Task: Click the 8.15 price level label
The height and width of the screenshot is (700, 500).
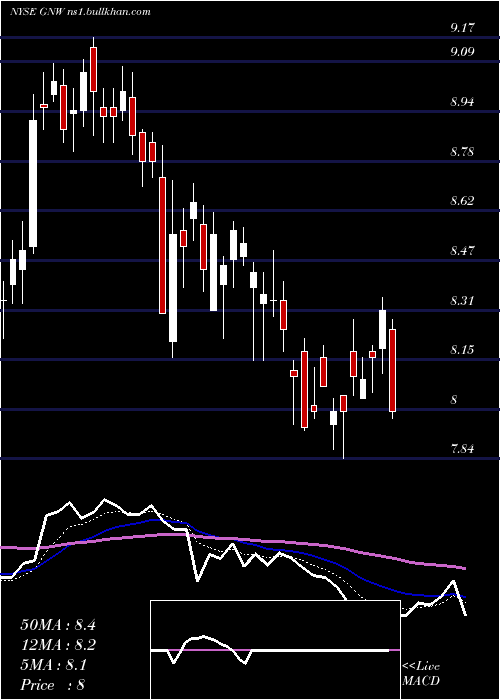Action: click(x=462, y=350)
